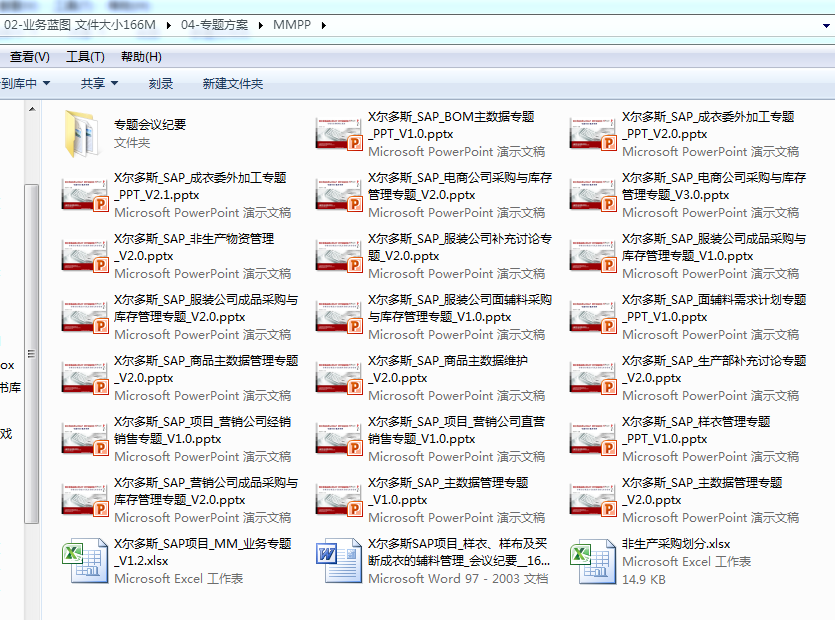Select the 主数据管理专题_V2.0.pptx icon
The image size is (835, 620).
click(593, 500)
